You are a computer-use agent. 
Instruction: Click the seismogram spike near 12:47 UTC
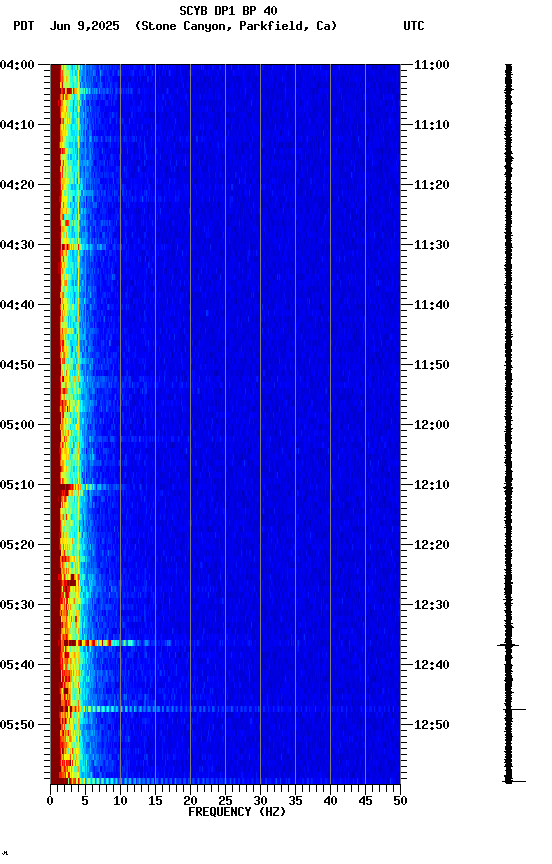(x=515, y=710)
